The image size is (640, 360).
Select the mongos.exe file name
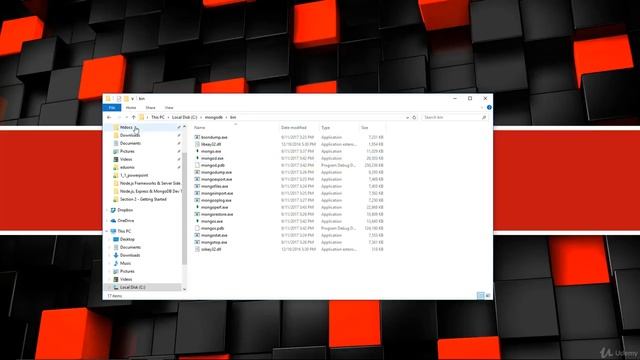pyautogui.click(x=212, y=221)
